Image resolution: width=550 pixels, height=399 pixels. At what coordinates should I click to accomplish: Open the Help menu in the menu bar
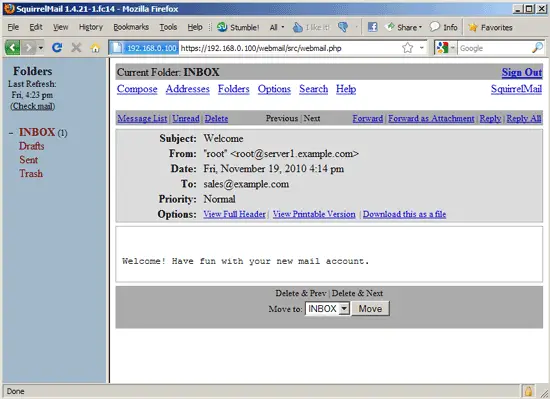(x=195, y=27)
